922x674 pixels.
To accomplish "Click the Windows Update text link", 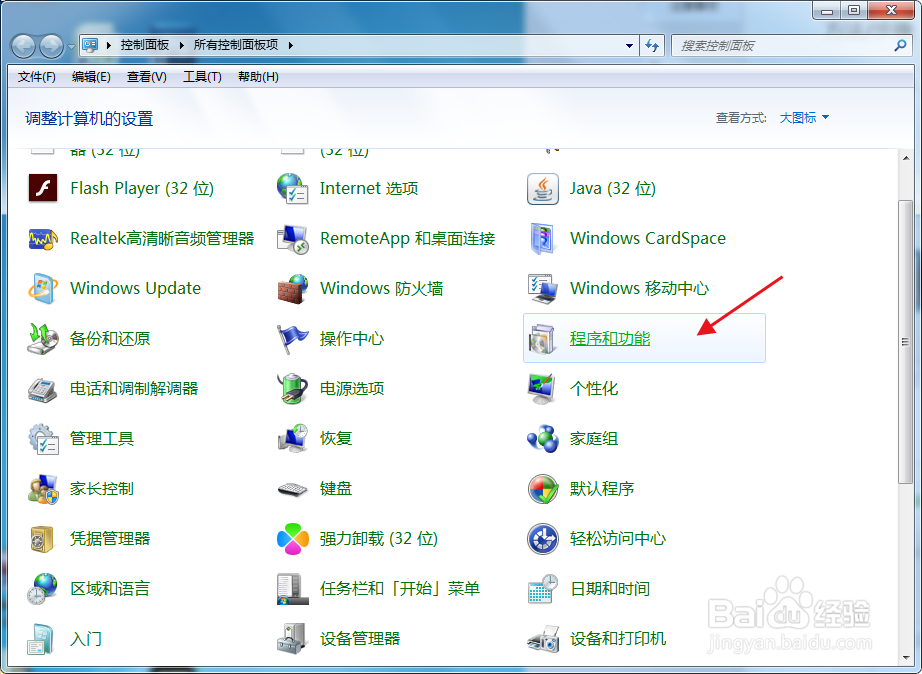I will point(135,288).
